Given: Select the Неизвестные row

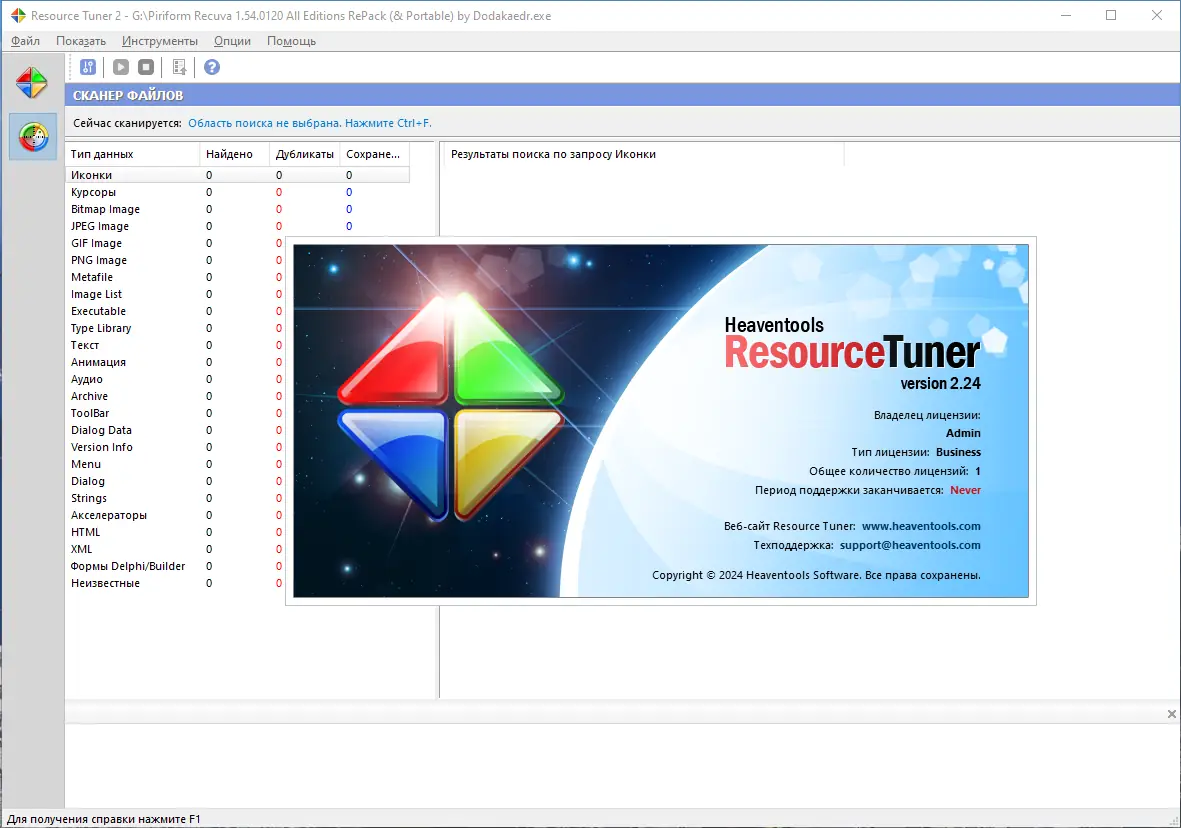Looking at the screenshot, I should point(175,583).
